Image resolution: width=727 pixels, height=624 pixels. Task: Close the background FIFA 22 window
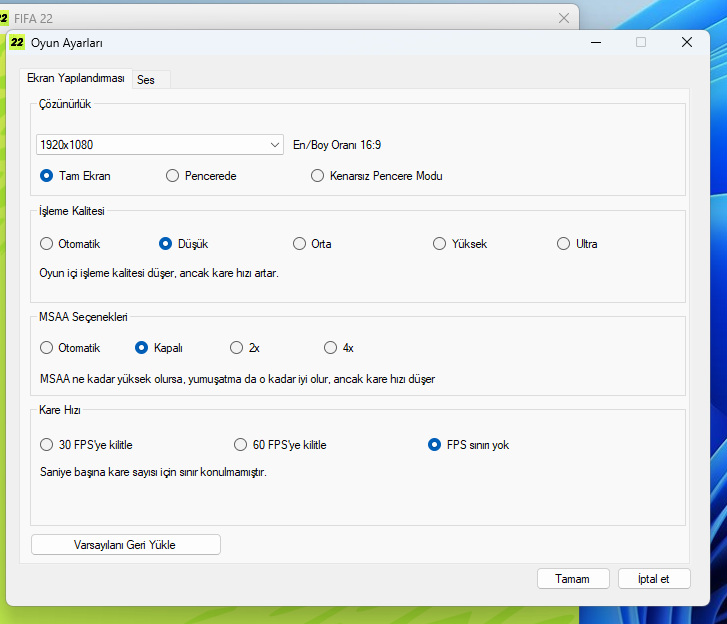(x=564, y=18)
